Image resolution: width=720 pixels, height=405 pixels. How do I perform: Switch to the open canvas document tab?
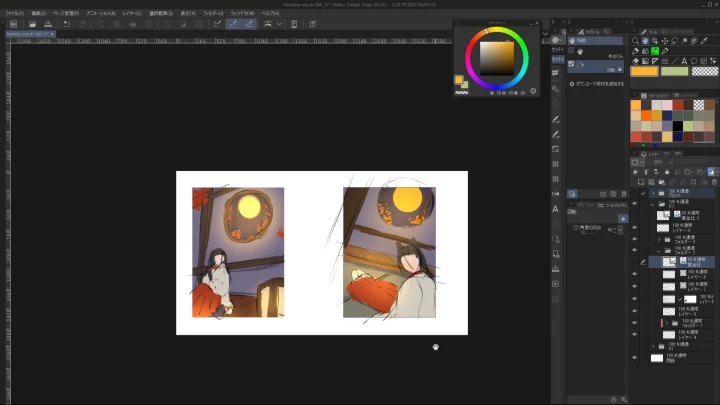(x=30, y=34)
